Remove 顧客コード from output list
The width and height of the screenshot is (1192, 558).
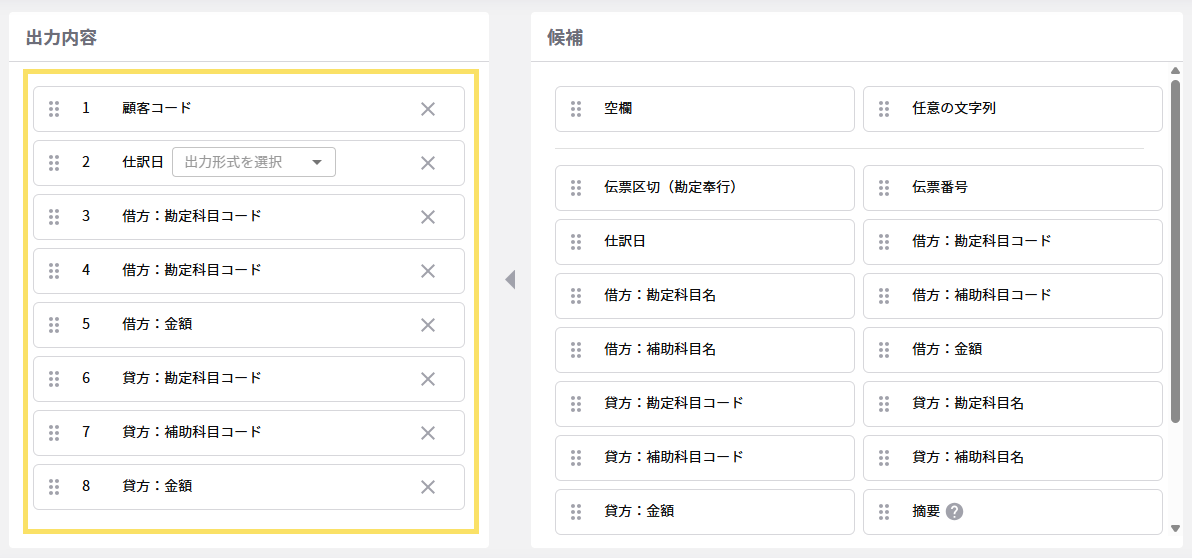click(x=427, y=109)
